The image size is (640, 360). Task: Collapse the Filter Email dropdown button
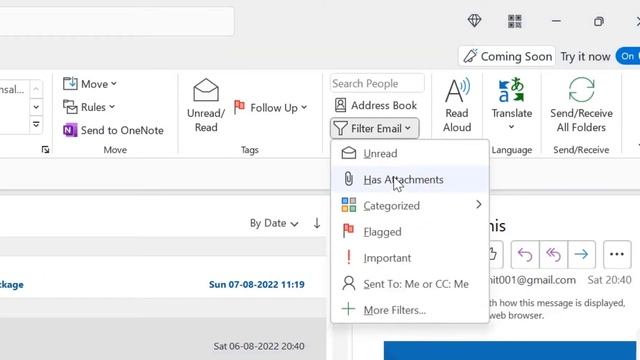click(x=374, y=129)
